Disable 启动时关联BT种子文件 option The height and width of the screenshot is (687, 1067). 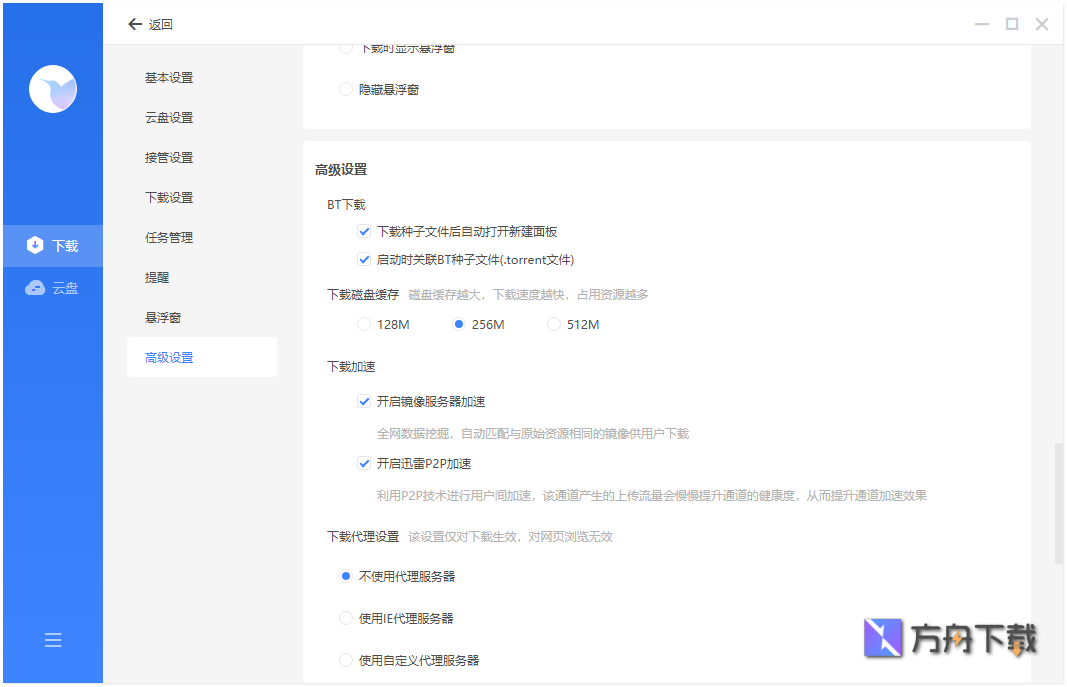point(364,259)
